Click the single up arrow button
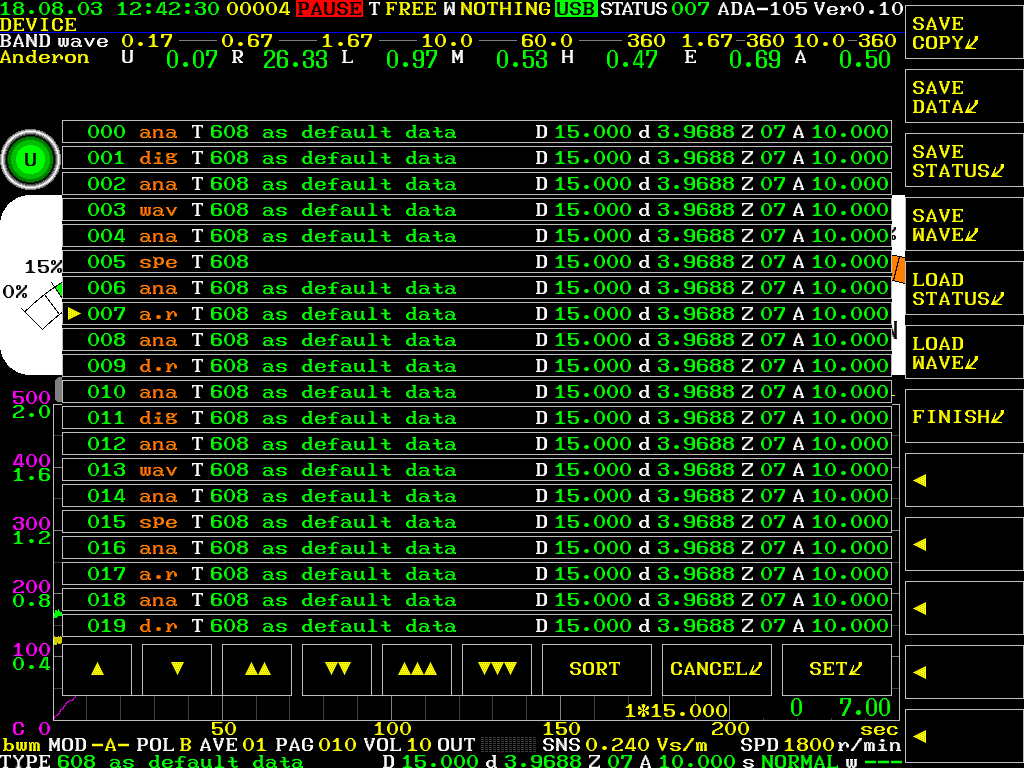This screenshot has height=768, width=1024. coord(97,669)
